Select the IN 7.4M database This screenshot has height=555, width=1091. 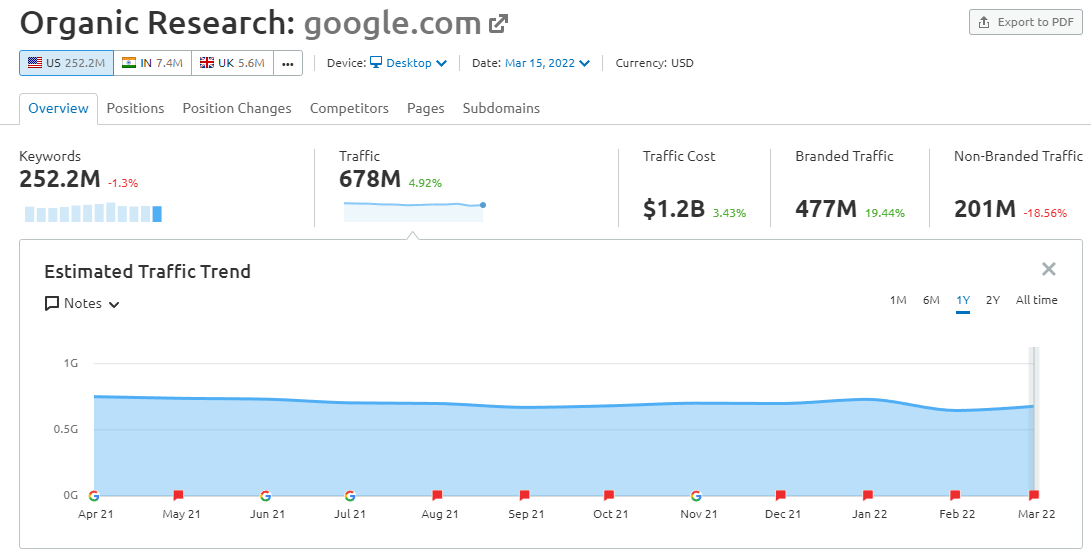click(x=152, y=63)
